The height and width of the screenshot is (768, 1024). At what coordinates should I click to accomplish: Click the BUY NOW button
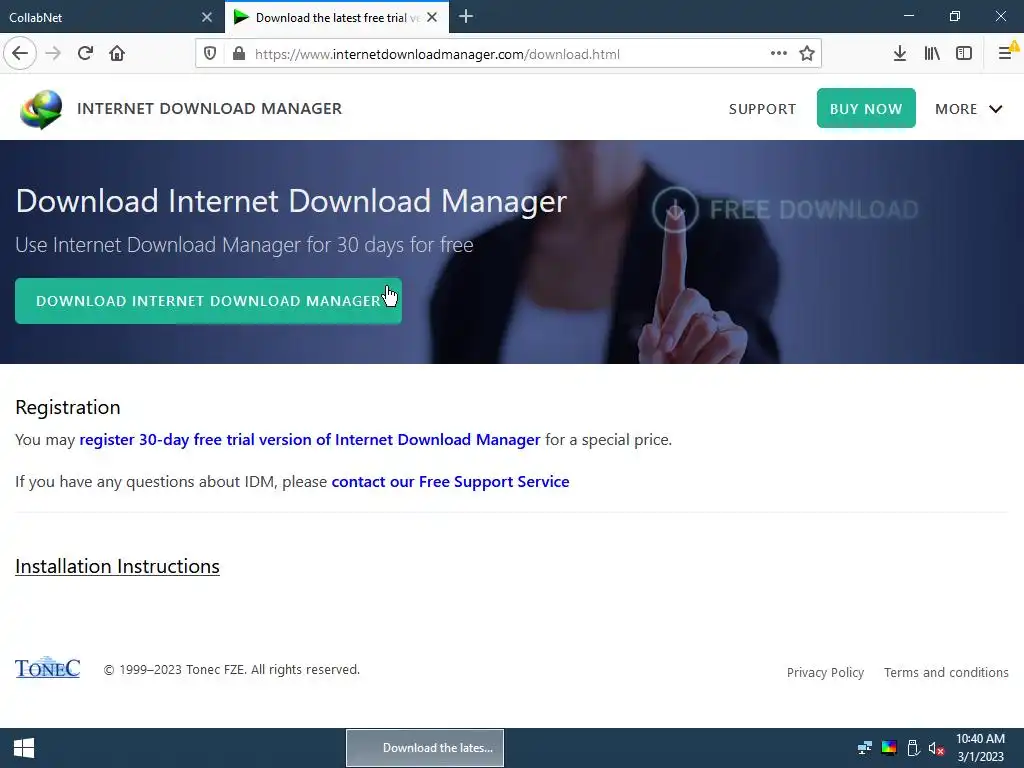point(866,108)
